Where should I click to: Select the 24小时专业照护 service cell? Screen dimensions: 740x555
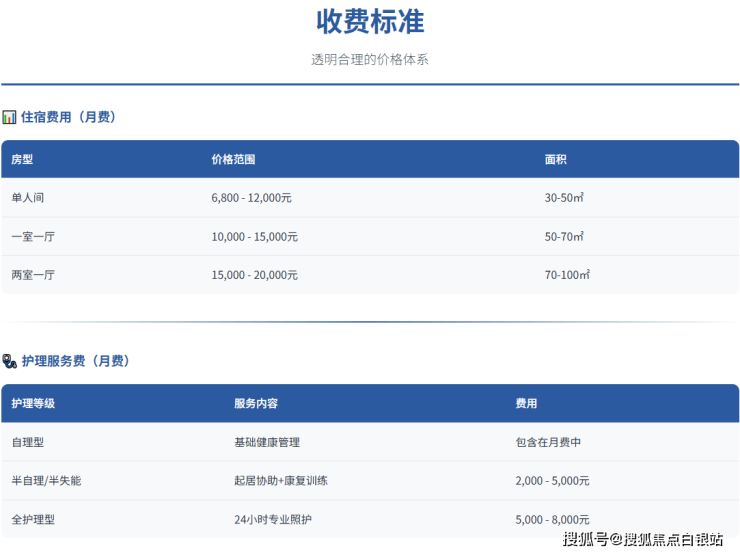(272, 520)
